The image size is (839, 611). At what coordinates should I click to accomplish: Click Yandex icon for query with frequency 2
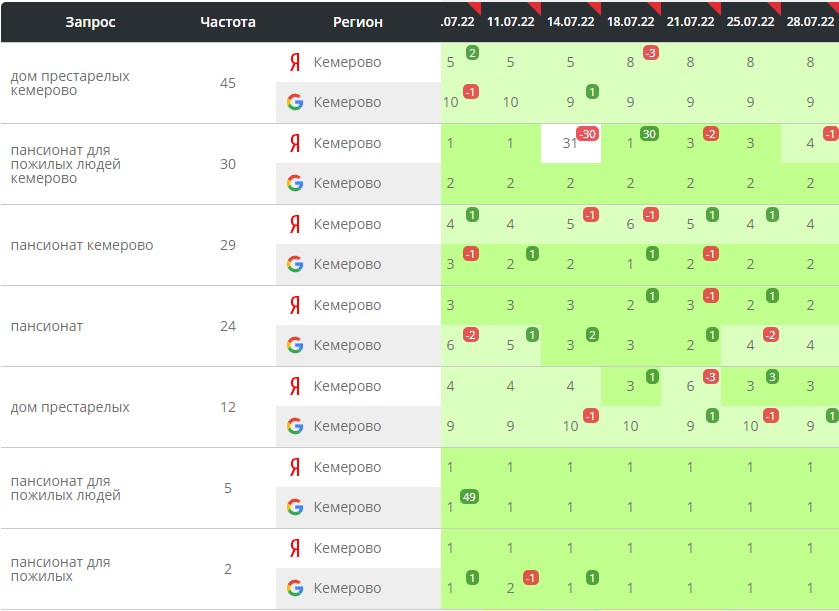coord(295,548)
